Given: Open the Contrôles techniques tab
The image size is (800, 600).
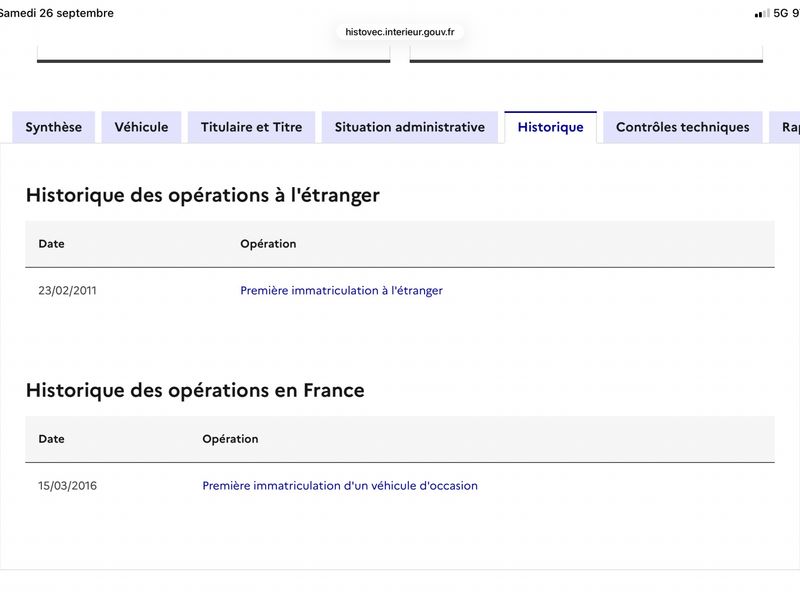Looking at the screenshot, I should click(683, 127).
